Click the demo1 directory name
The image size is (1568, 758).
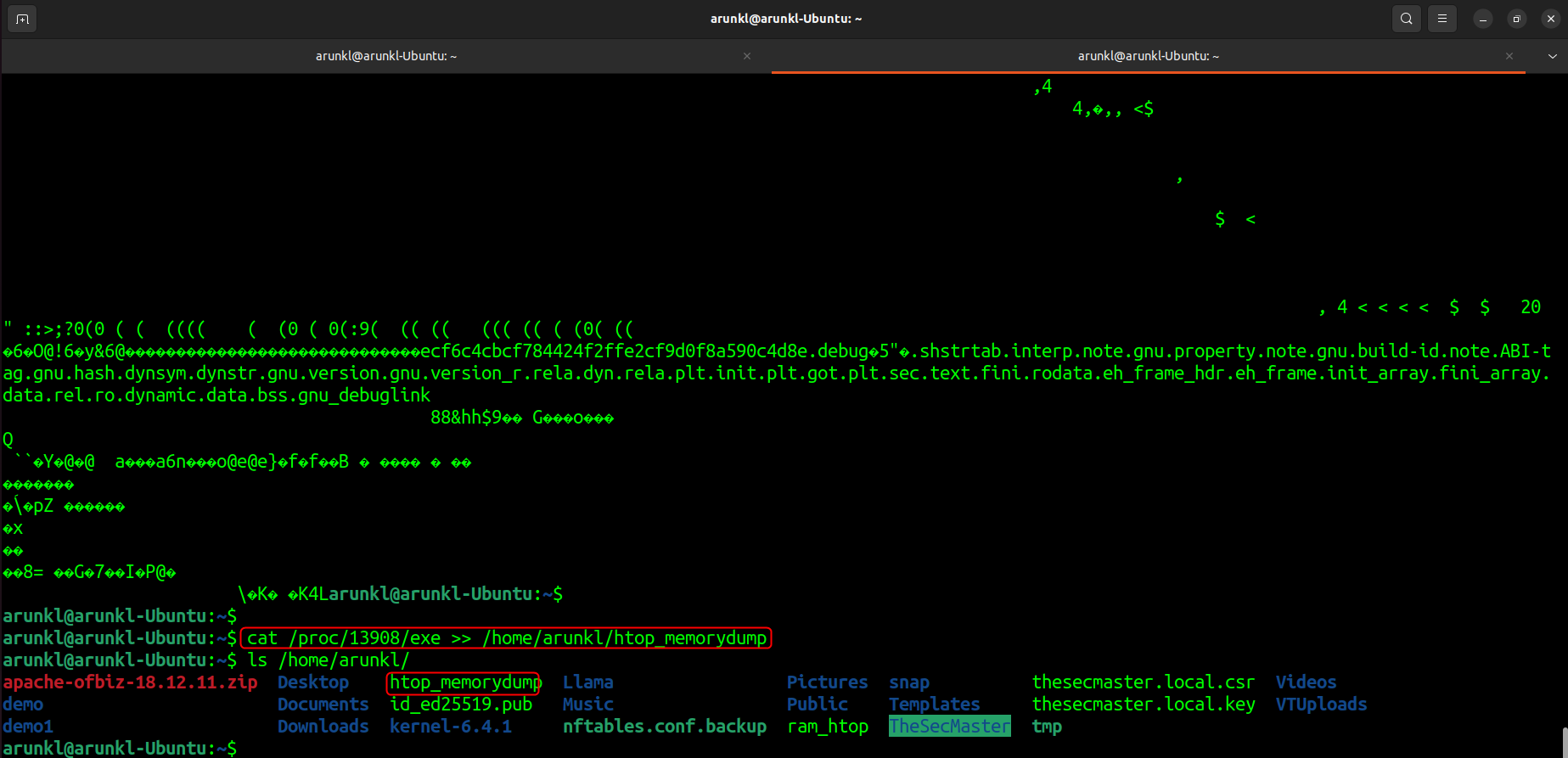click(x=28, y=727)
